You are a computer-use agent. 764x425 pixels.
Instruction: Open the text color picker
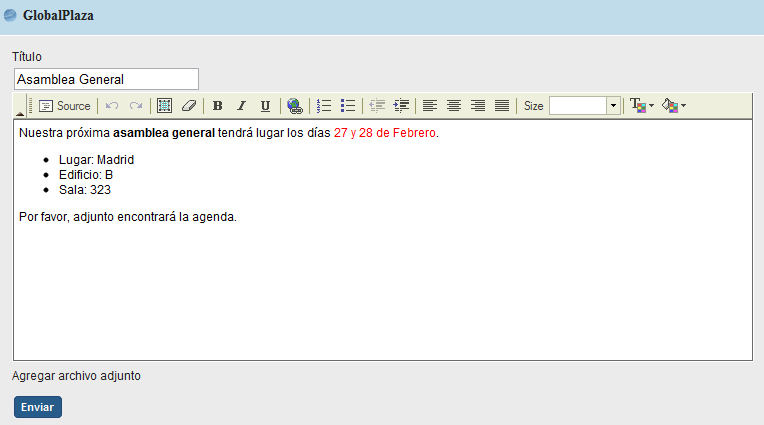pyautogui.click(x=641, y=106)
